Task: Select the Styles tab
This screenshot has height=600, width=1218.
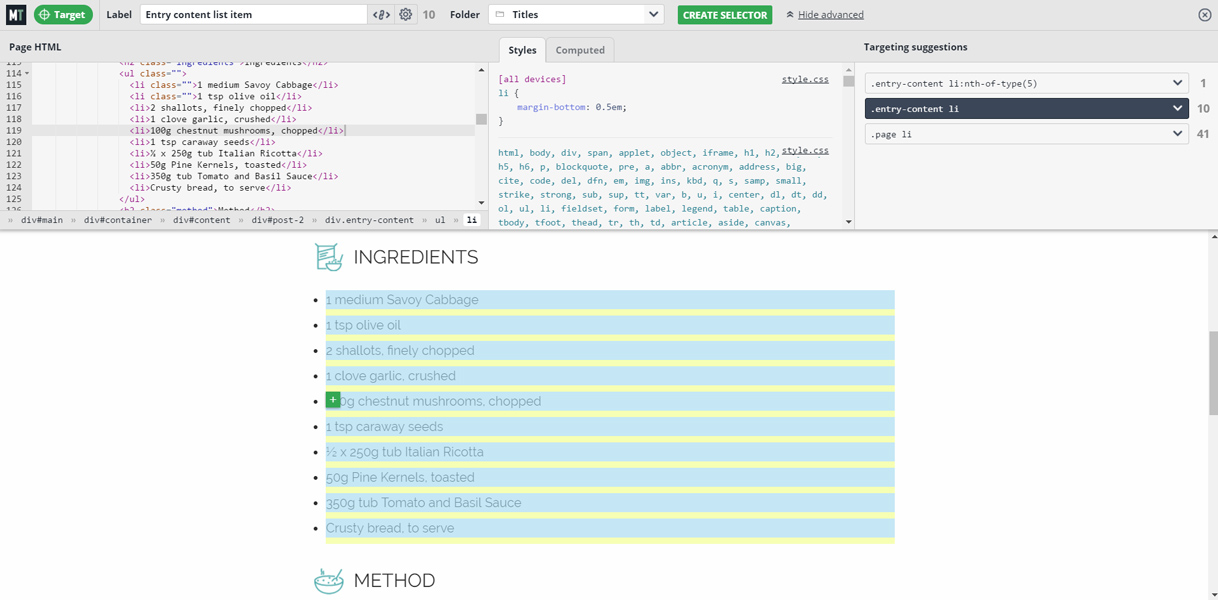Action: click(x=522, y=50)
